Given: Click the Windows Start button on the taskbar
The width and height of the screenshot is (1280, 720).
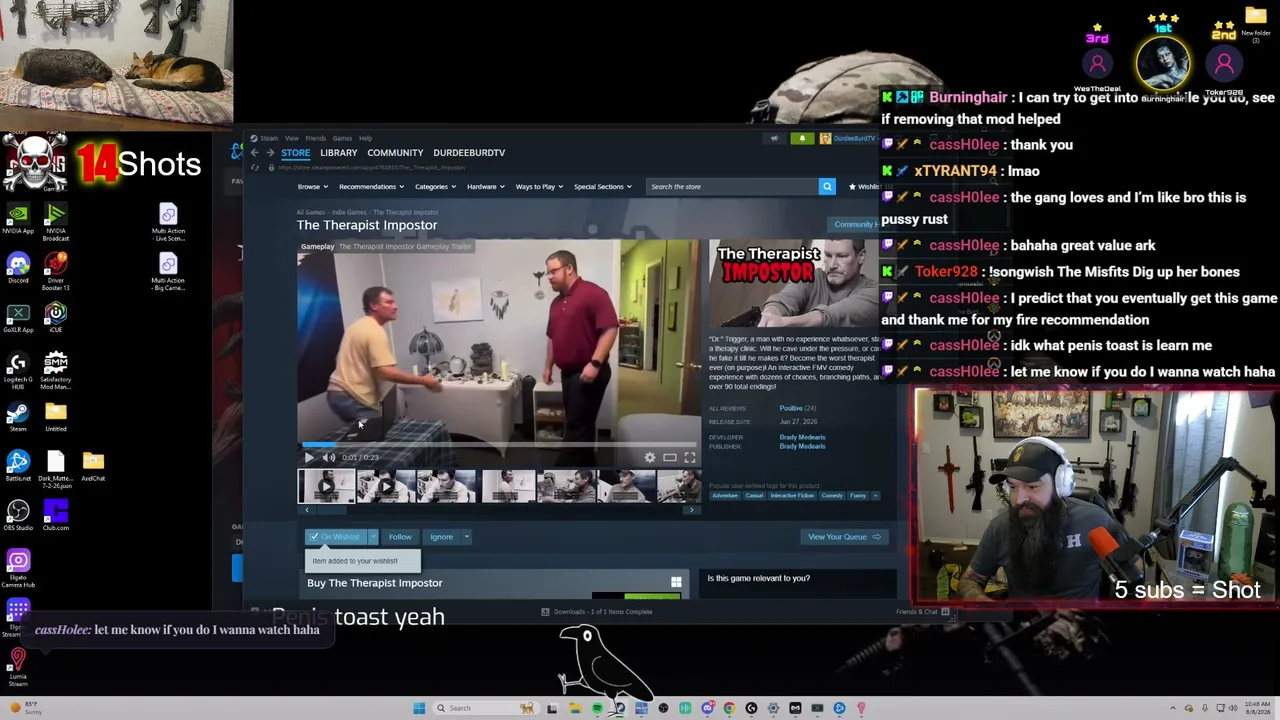Looking at the screenshot, I should point(419,708).
